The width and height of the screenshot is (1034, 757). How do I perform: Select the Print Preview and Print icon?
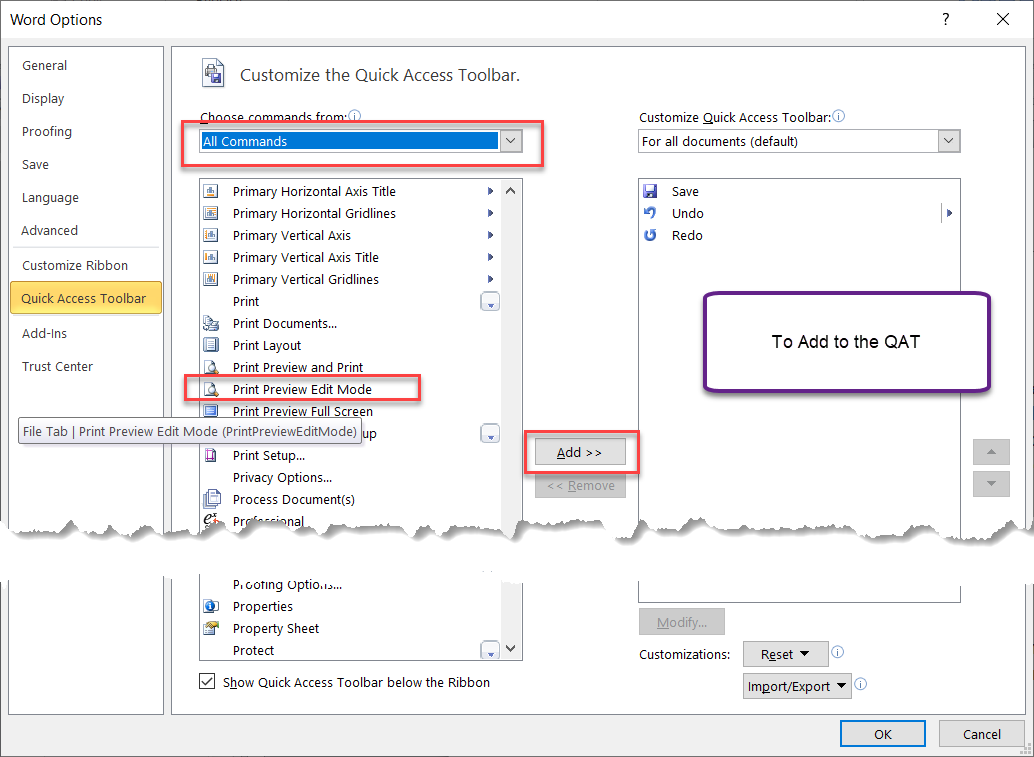click(212, 367)
